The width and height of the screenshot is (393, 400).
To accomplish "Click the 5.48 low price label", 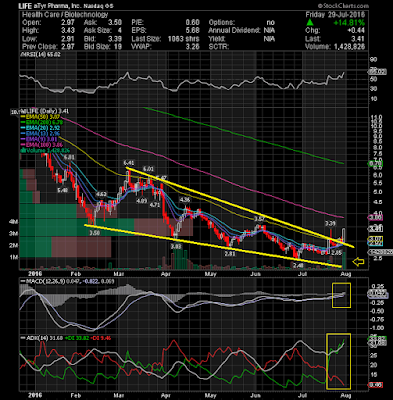I will pyautogui.click(x=62, y=190).
